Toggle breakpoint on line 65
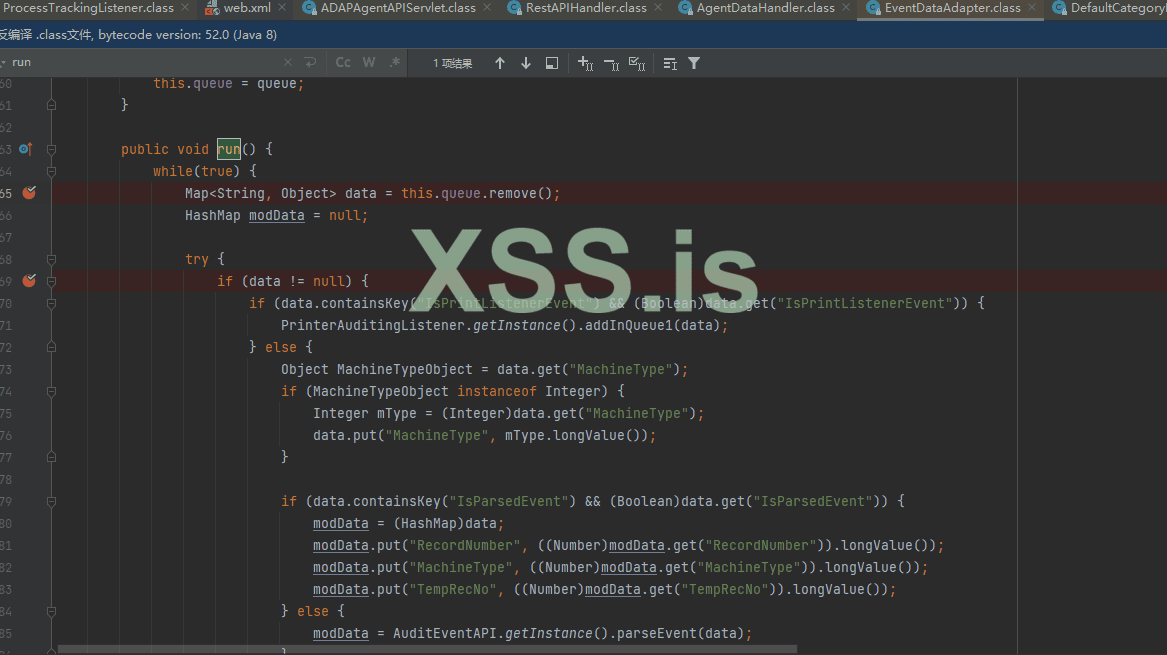This screenshot has width=1167, height=655. (29, 193)
